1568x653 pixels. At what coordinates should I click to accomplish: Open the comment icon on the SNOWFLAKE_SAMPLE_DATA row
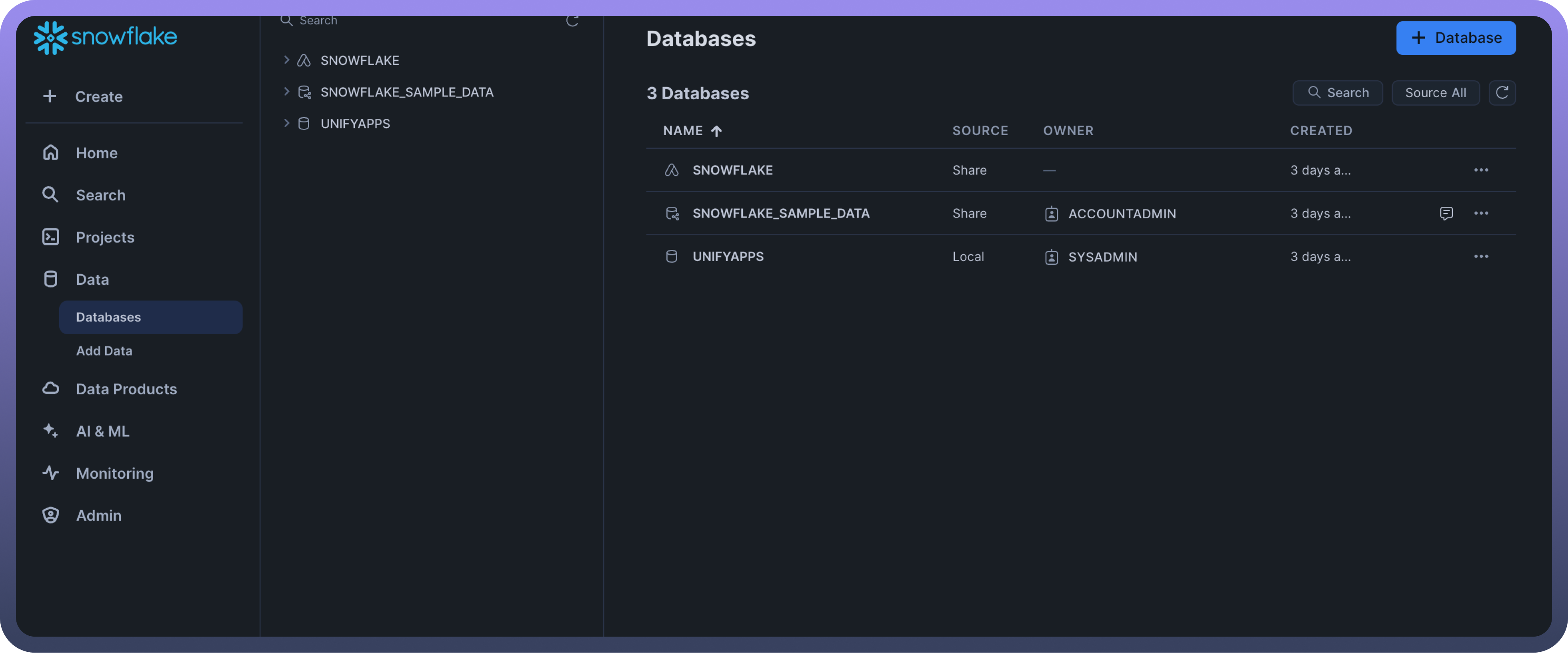(x=1446, y=213)
